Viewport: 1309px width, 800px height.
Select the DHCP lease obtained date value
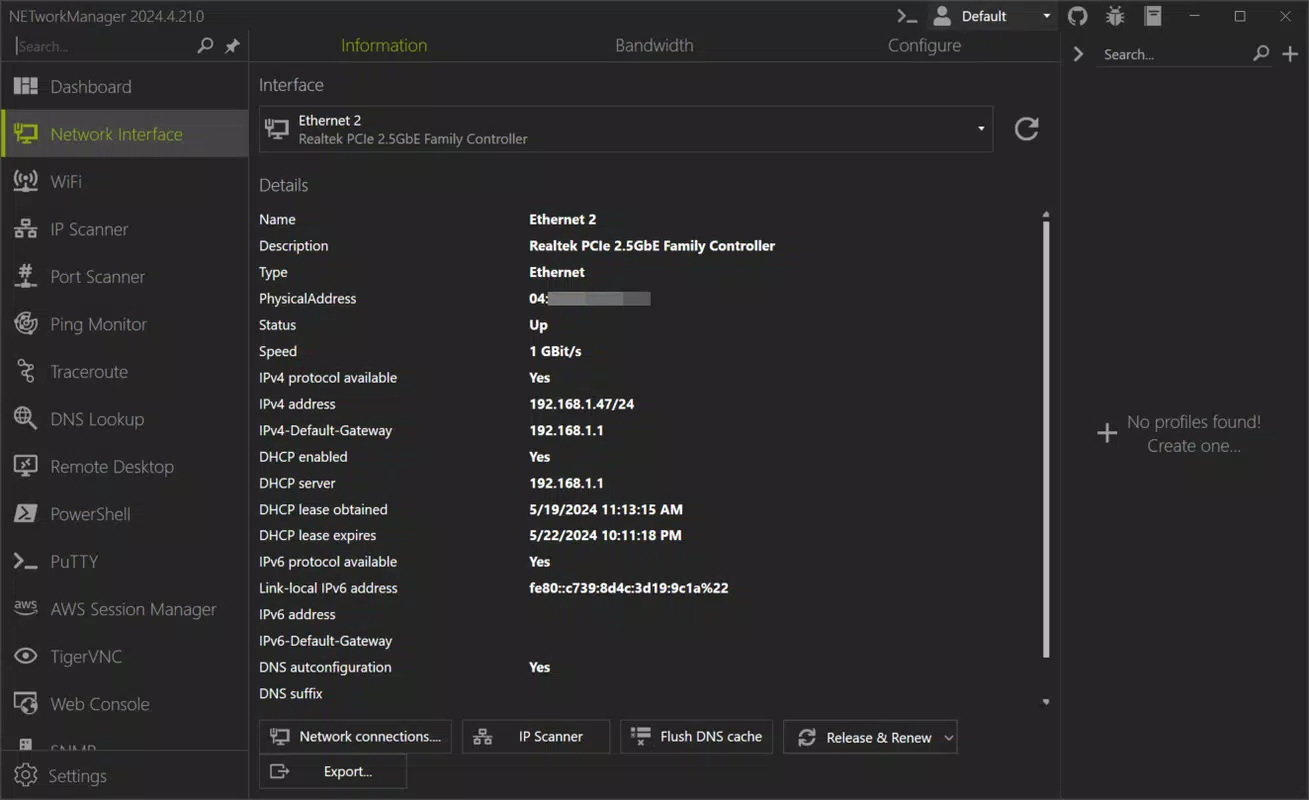(606, 509)
